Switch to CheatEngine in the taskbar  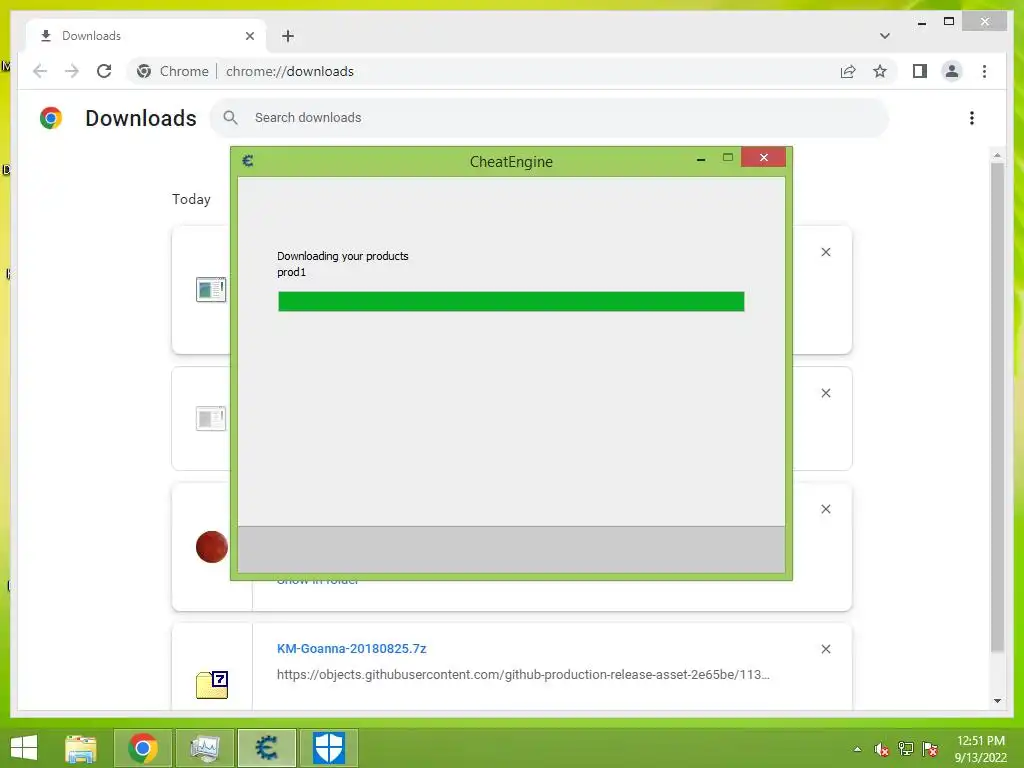(x=266, y=748)
